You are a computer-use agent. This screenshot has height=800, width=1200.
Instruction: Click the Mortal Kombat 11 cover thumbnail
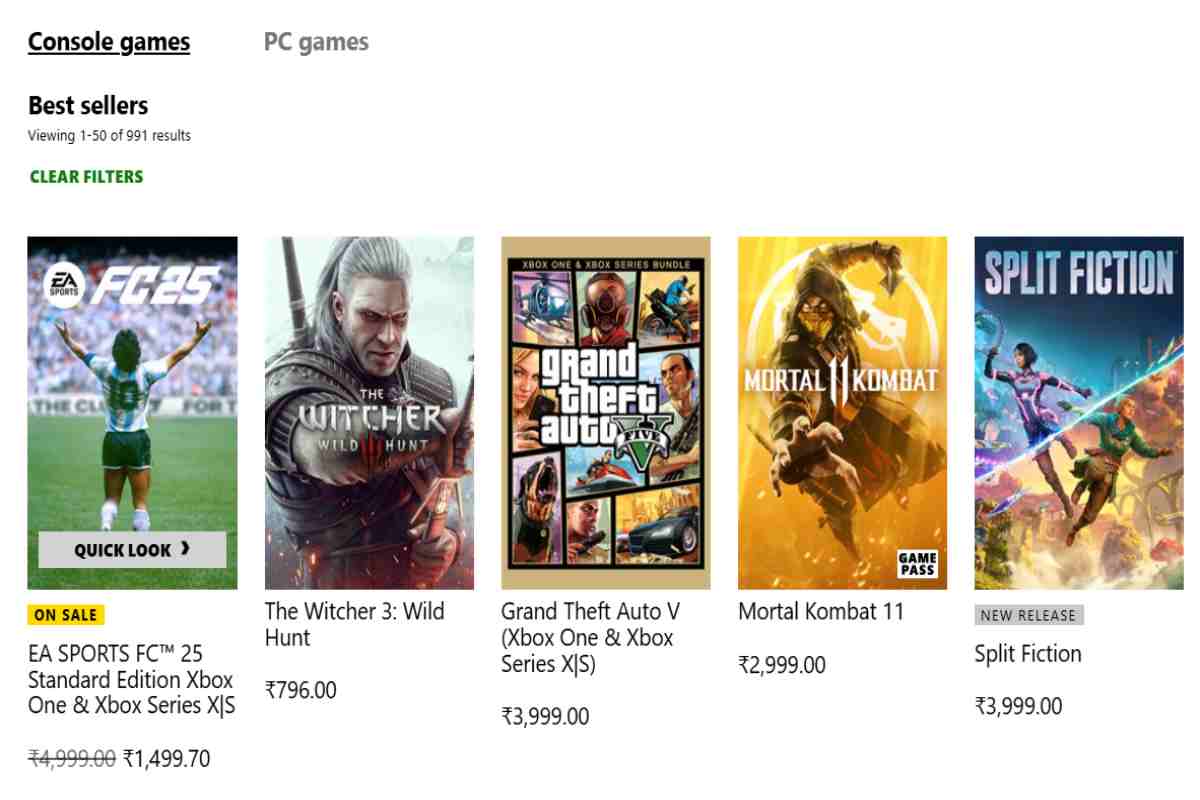pyautogui.click(x=842, y=400)
